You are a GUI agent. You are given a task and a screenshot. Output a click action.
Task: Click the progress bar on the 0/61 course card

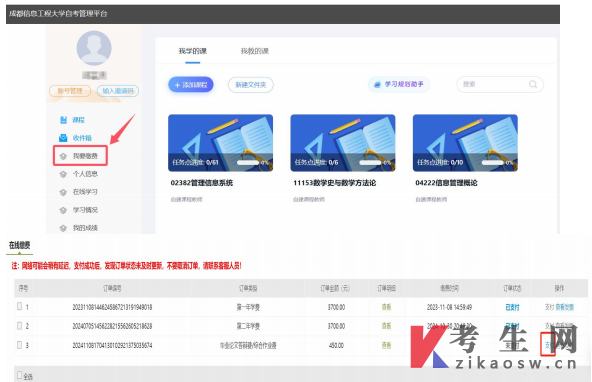[248, 163]
